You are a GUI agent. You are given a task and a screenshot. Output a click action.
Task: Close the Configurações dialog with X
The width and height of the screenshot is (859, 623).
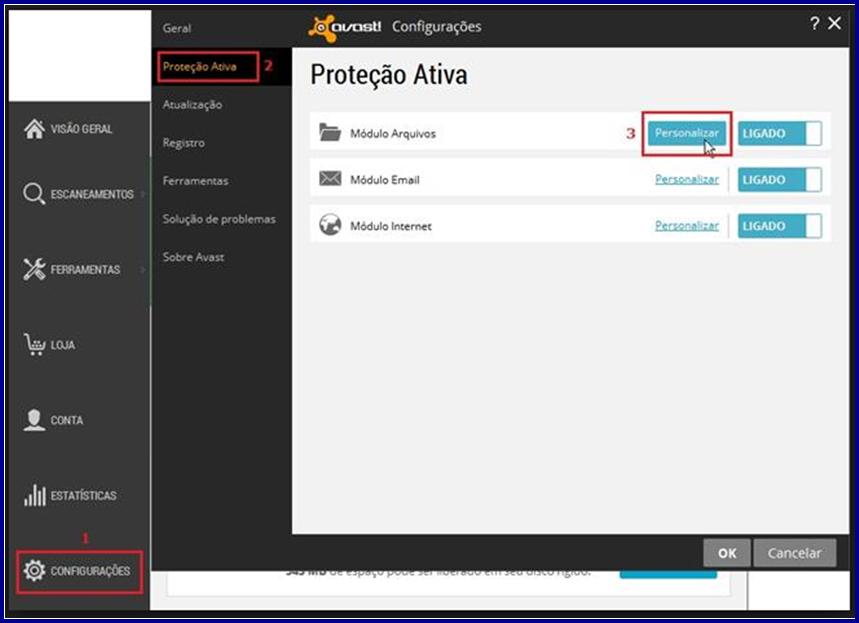[x=834, y=23]
